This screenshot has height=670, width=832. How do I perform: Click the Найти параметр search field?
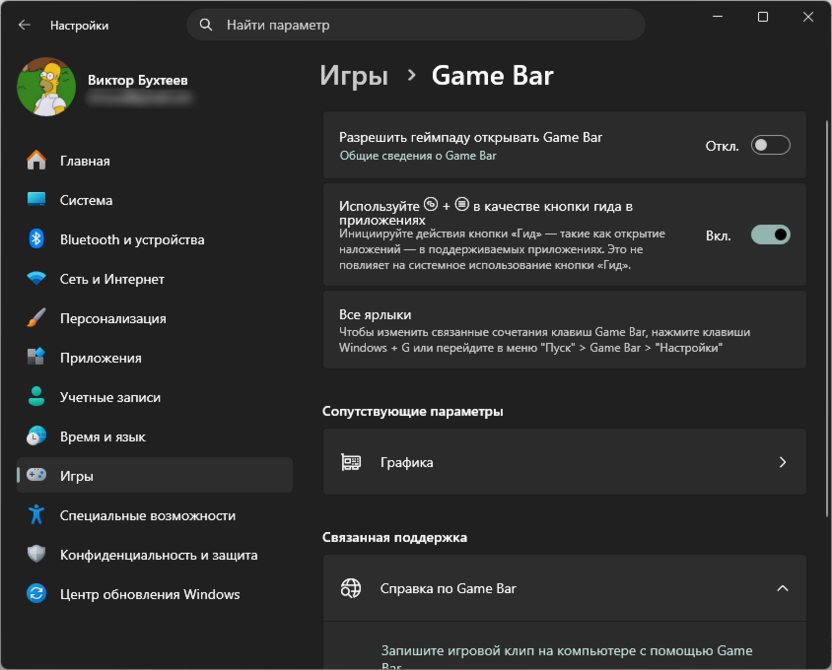tap(413, 24)
